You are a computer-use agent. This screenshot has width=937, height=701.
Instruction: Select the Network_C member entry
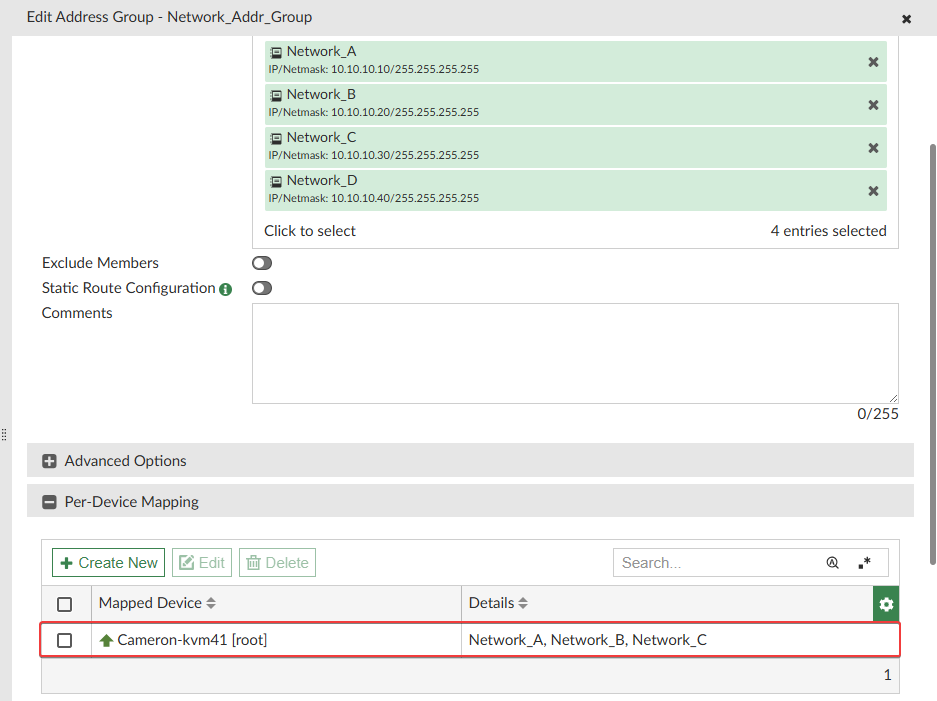[x=575, y=148]
